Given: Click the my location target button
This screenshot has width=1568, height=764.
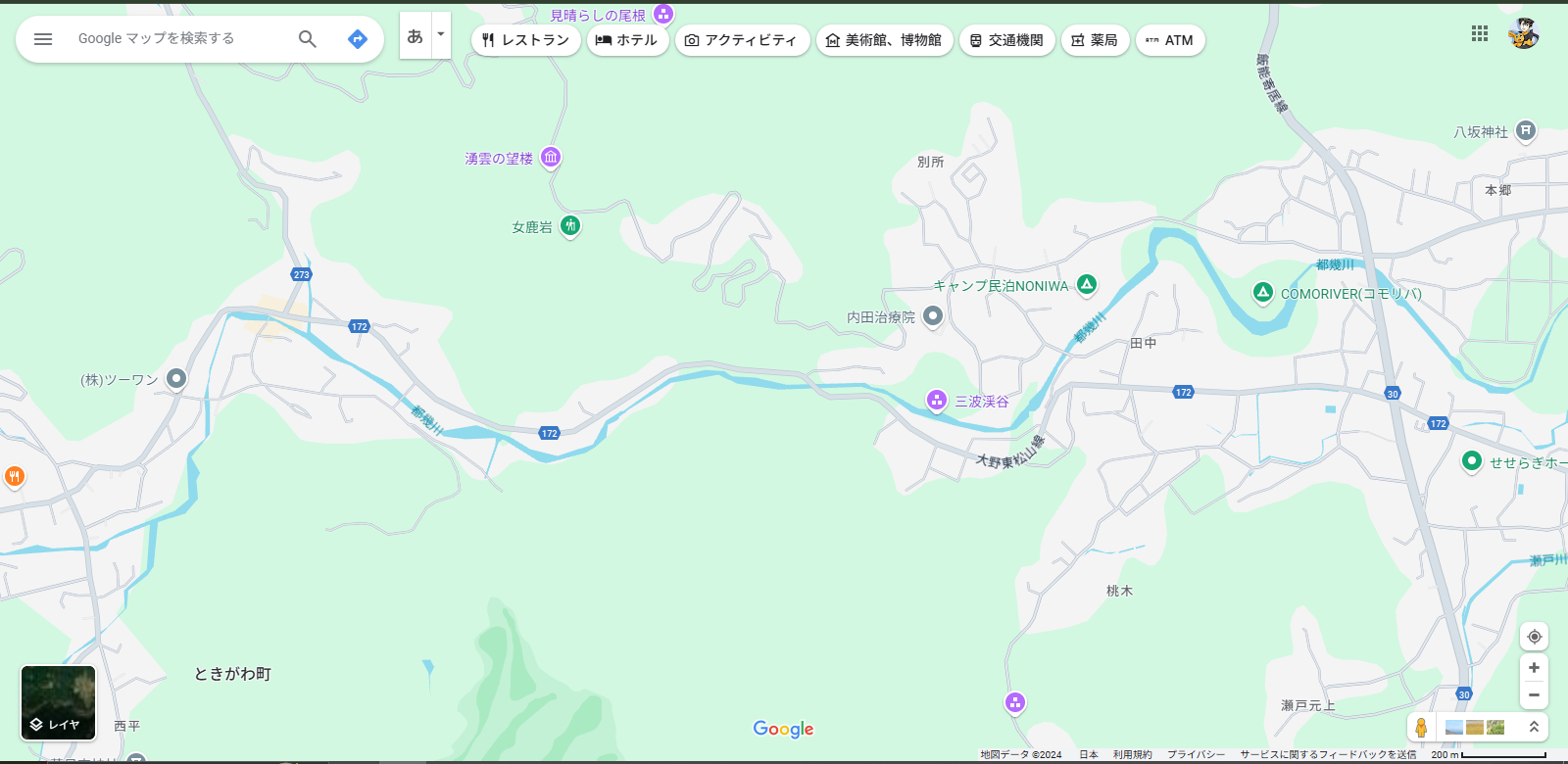Looking at the screenshot, I should [1534, 637].
